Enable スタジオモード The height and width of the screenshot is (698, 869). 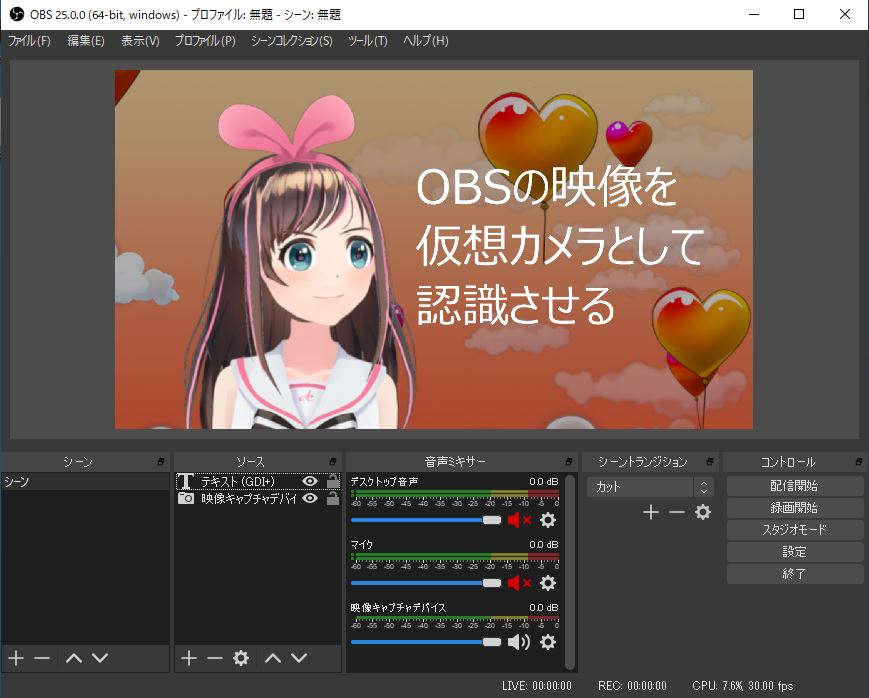click(794, 529)
